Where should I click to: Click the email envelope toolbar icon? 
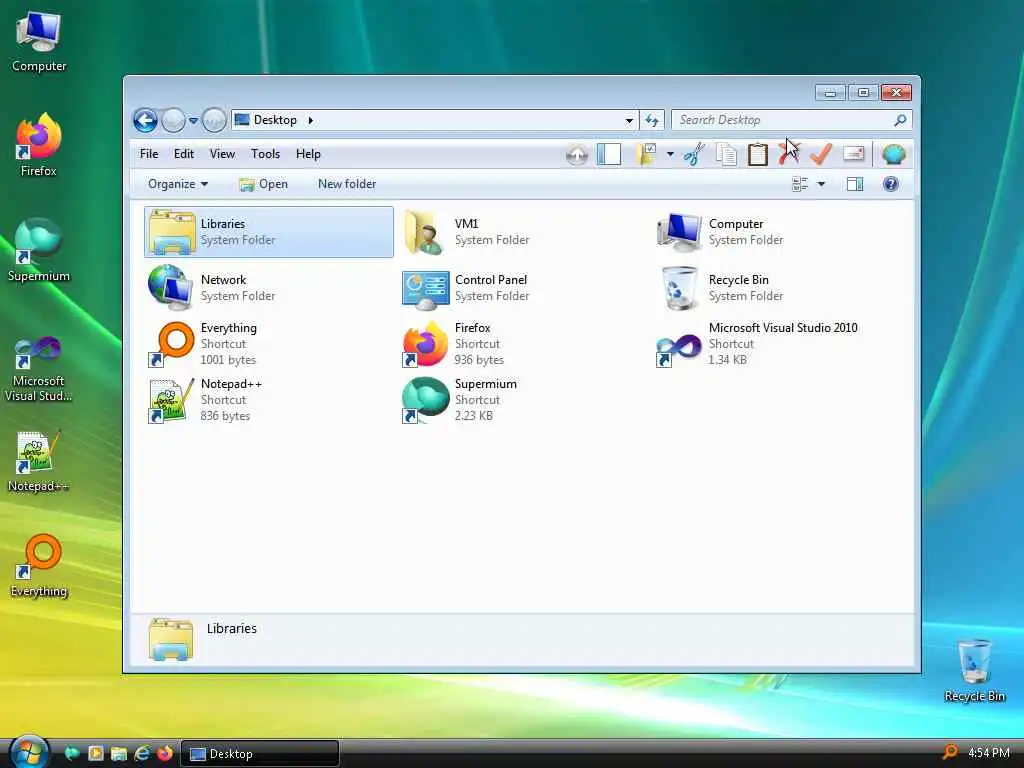(854, 153)
